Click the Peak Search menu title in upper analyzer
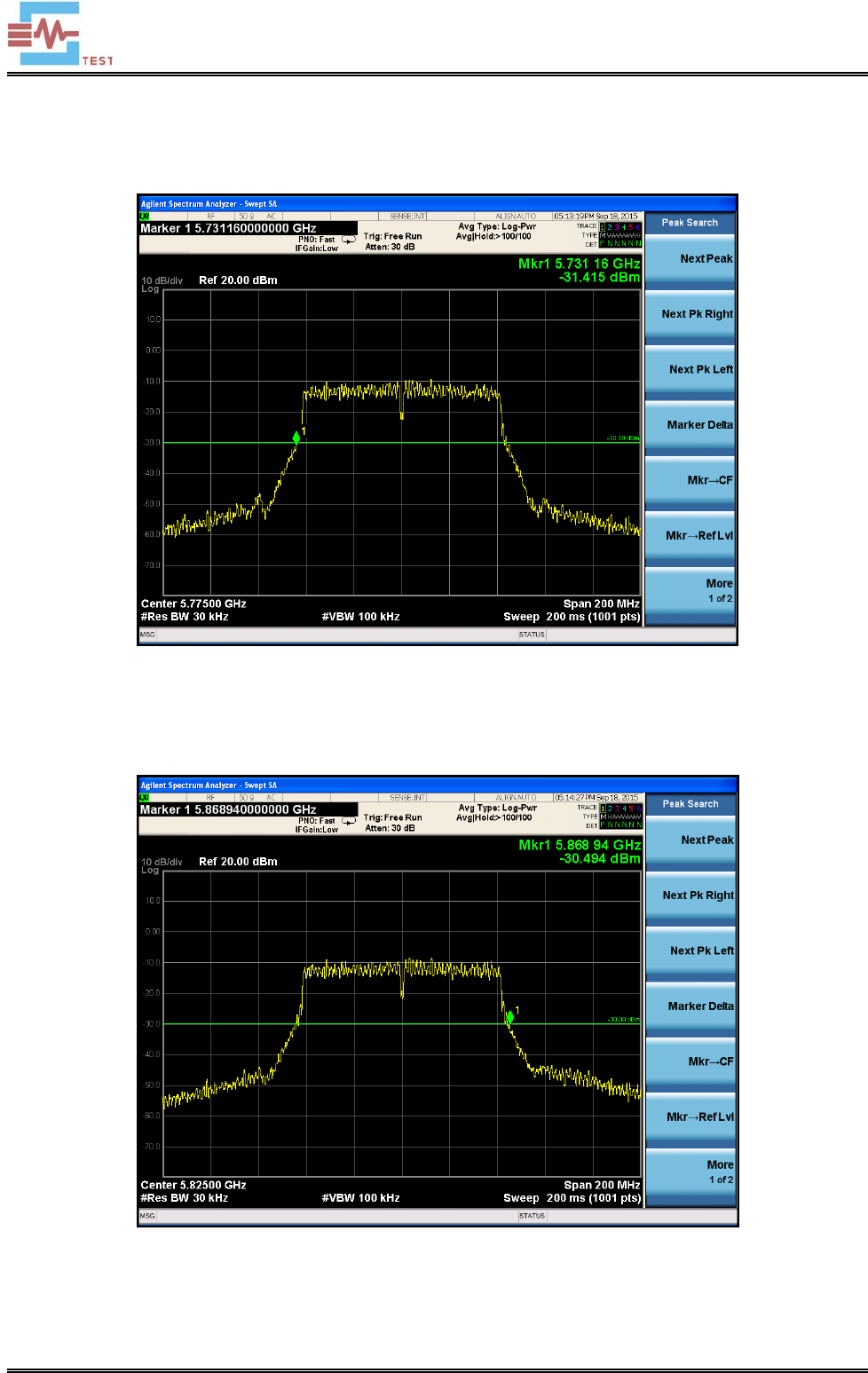Image resolution: width=868 pixels, height=1373 pixels. 690,223
